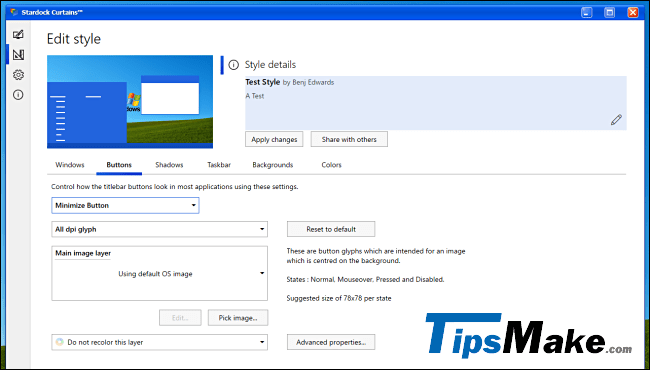Click the Stardock Curtains title bar app icon

click(x=15, y=12)
